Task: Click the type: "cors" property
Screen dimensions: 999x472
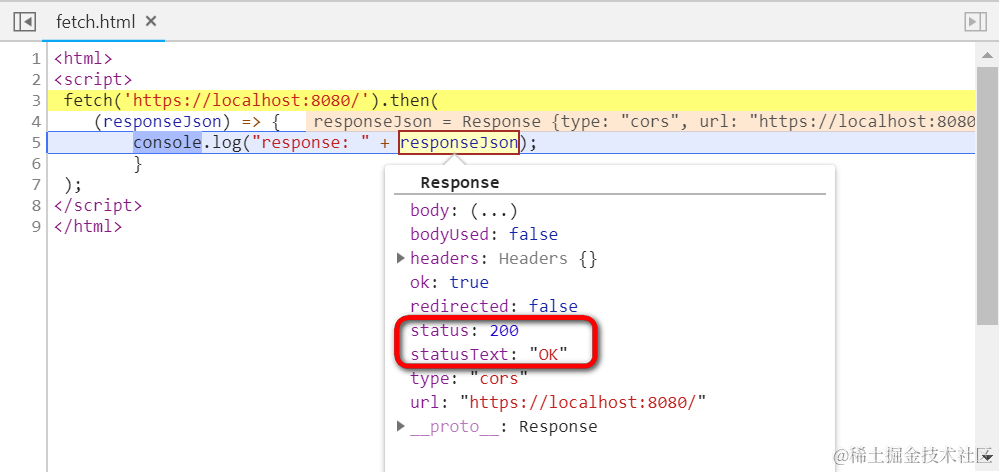Action: point(470,378)
